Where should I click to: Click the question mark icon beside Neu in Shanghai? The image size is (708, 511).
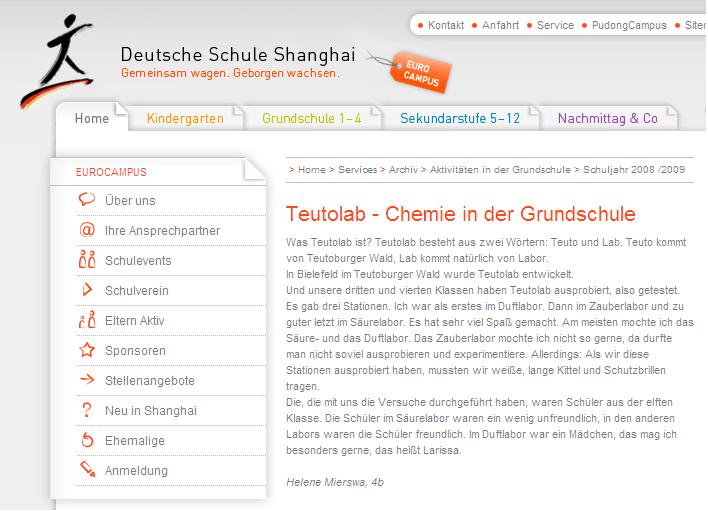click(87, 410)
